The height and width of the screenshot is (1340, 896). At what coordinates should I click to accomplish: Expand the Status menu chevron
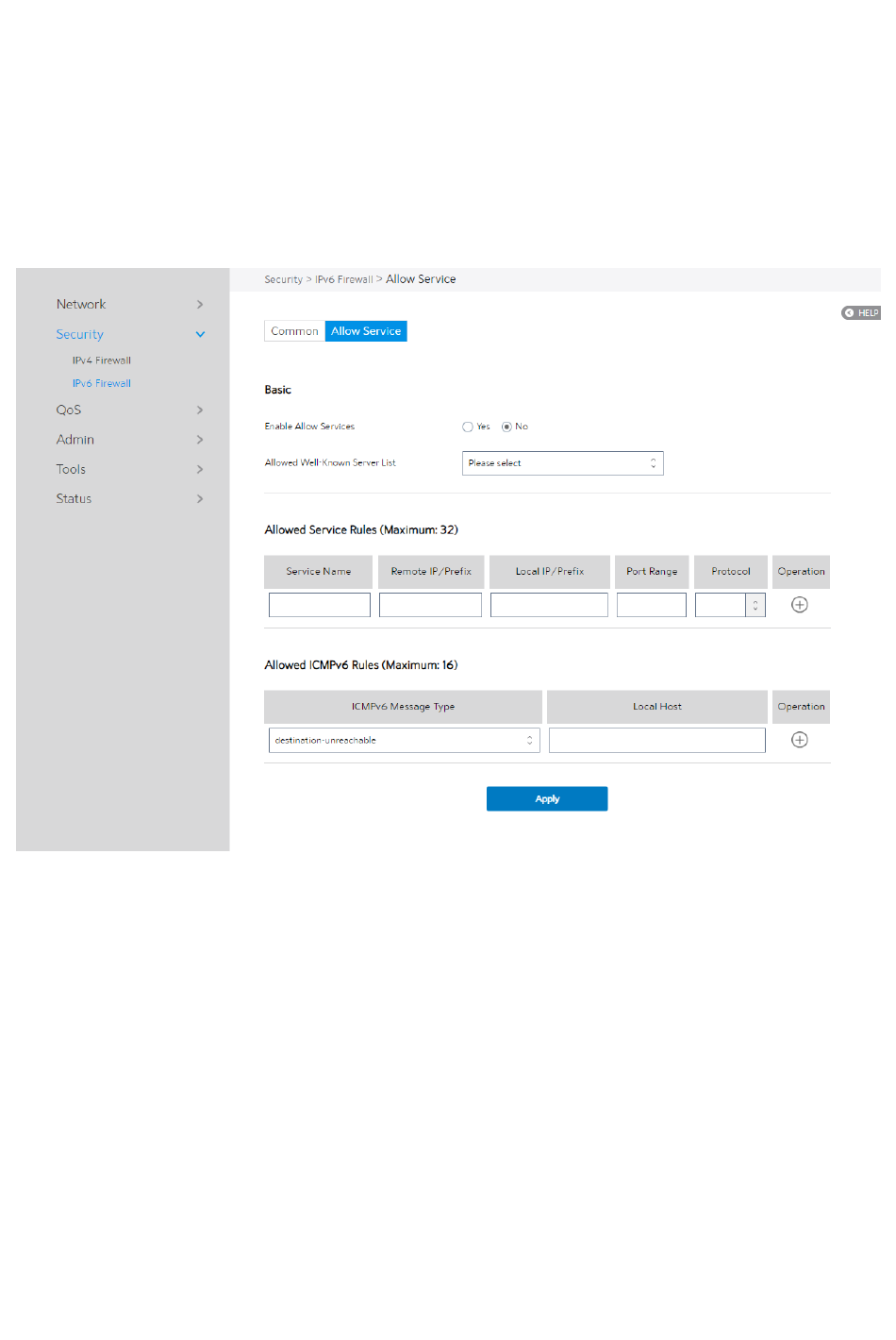(200, 498)
